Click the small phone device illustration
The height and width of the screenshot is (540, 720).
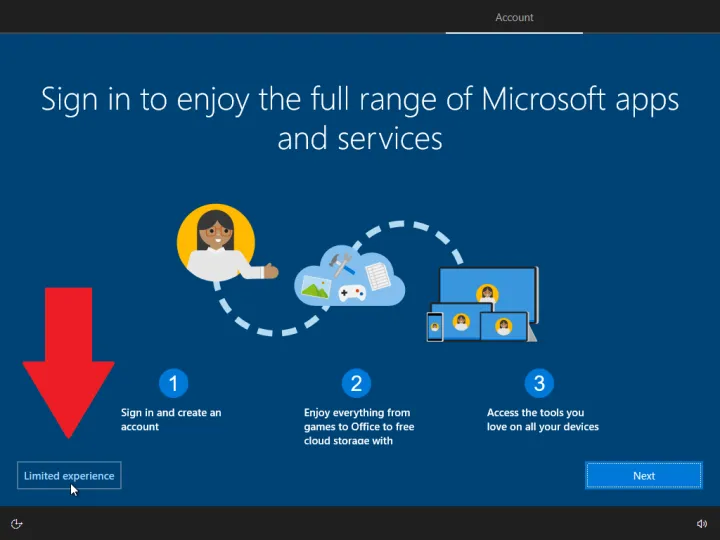point(435,326)
